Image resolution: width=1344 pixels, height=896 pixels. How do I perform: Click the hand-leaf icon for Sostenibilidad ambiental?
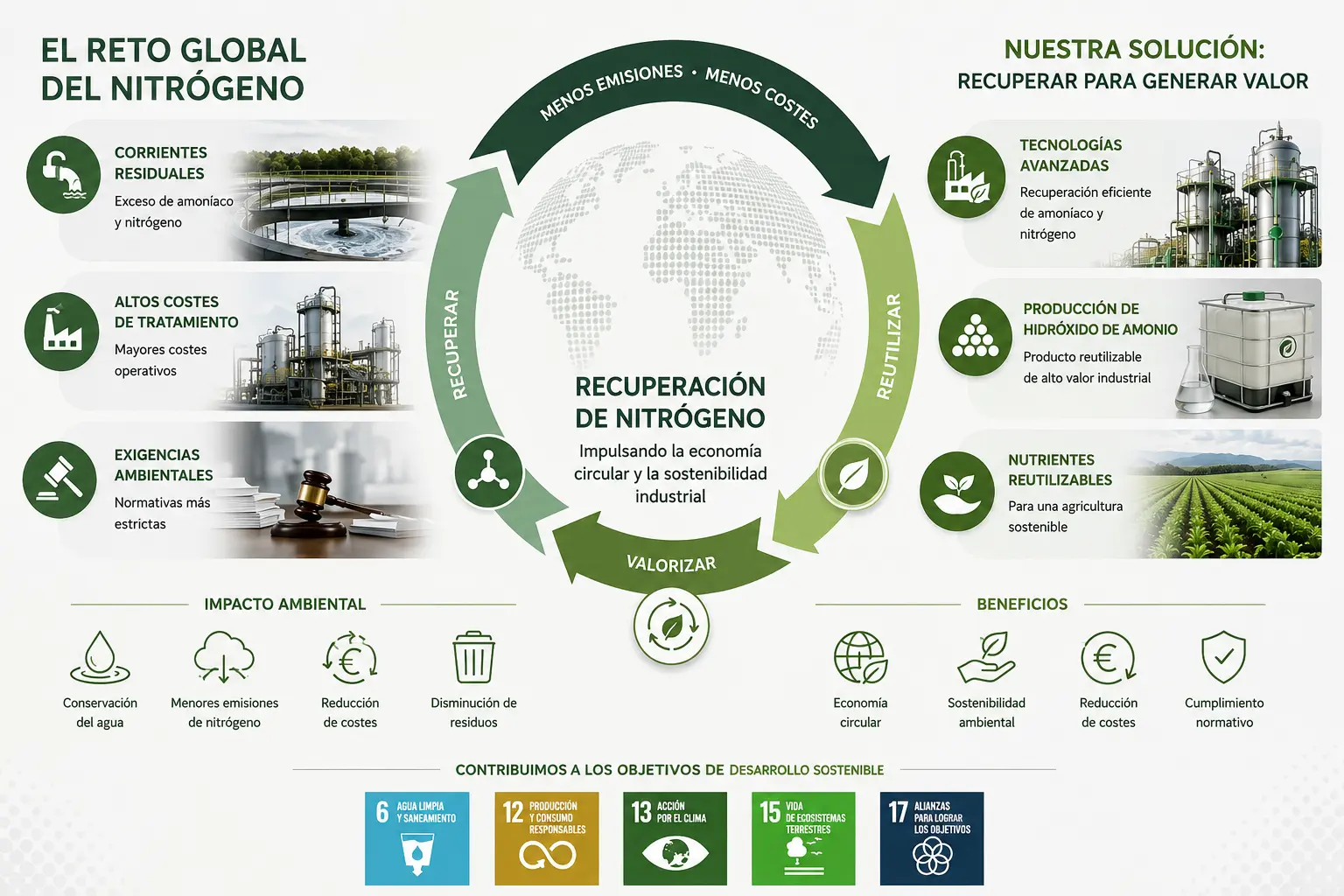(x=986, y=658)
